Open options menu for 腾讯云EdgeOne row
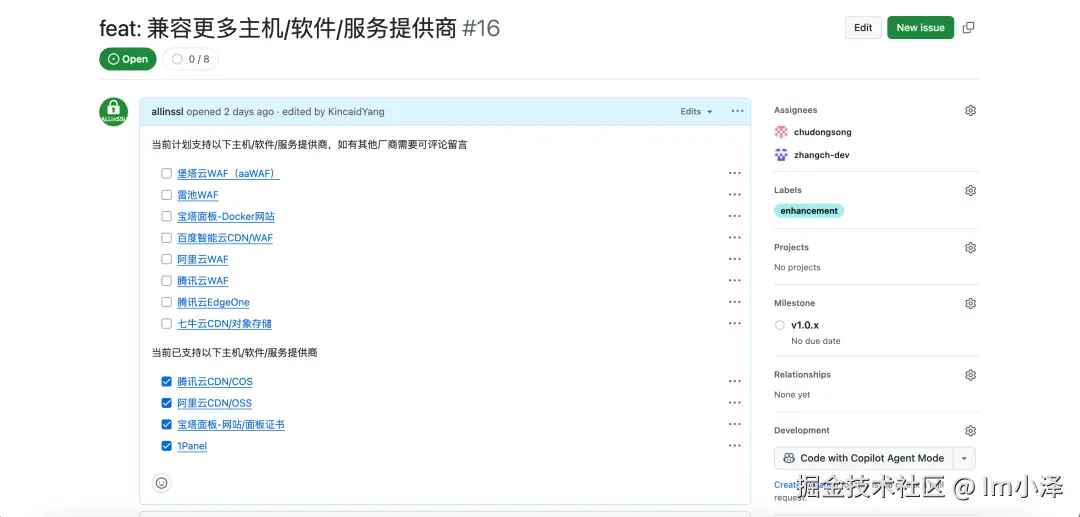This screenshot has height=517, width=1080. point(735,302)
